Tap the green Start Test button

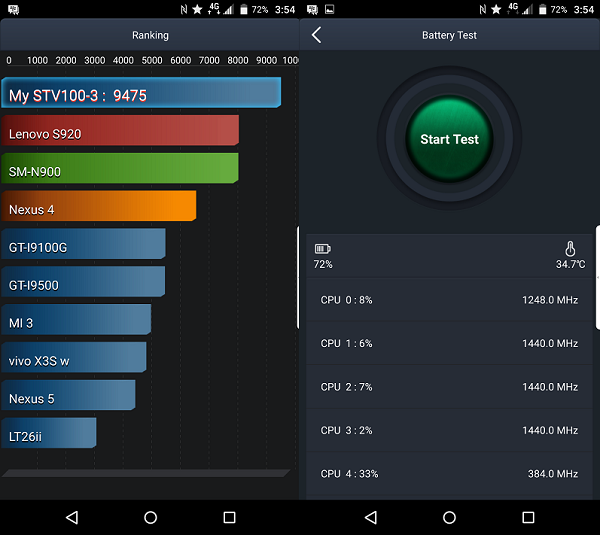(449, 139)
